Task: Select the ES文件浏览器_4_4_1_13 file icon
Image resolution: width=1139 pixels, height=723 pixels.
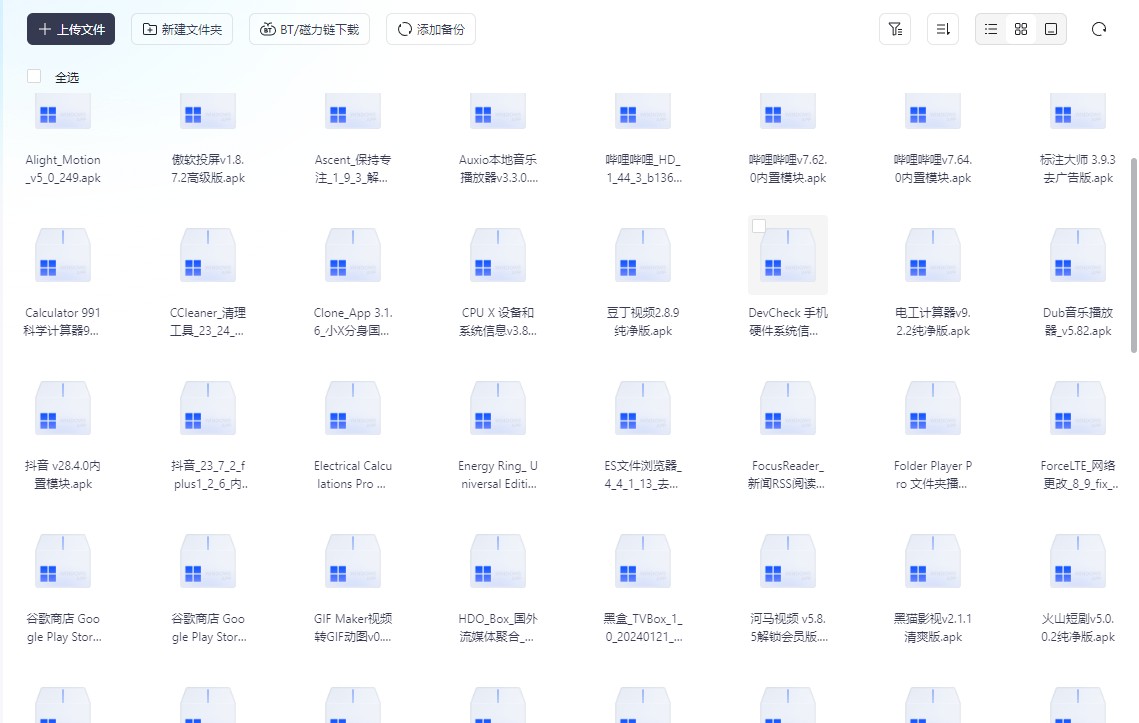Action: tap(643, 408)
